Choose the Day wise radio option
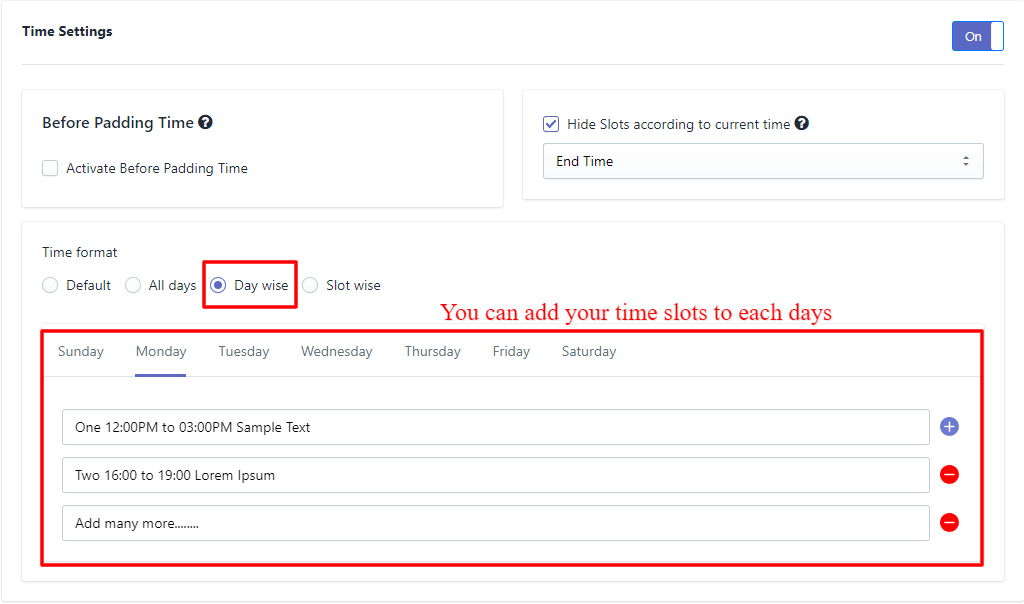 click(218, 285)
